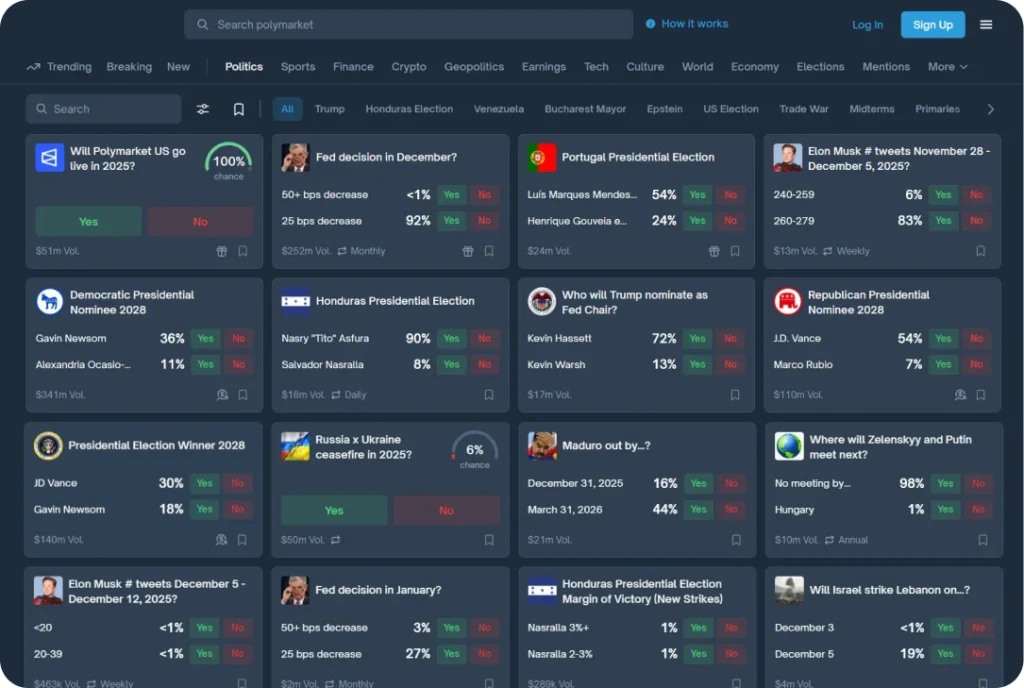Focus the Politics section Search box
Viewport: 1024px width, 688px height.
[104, 109]
